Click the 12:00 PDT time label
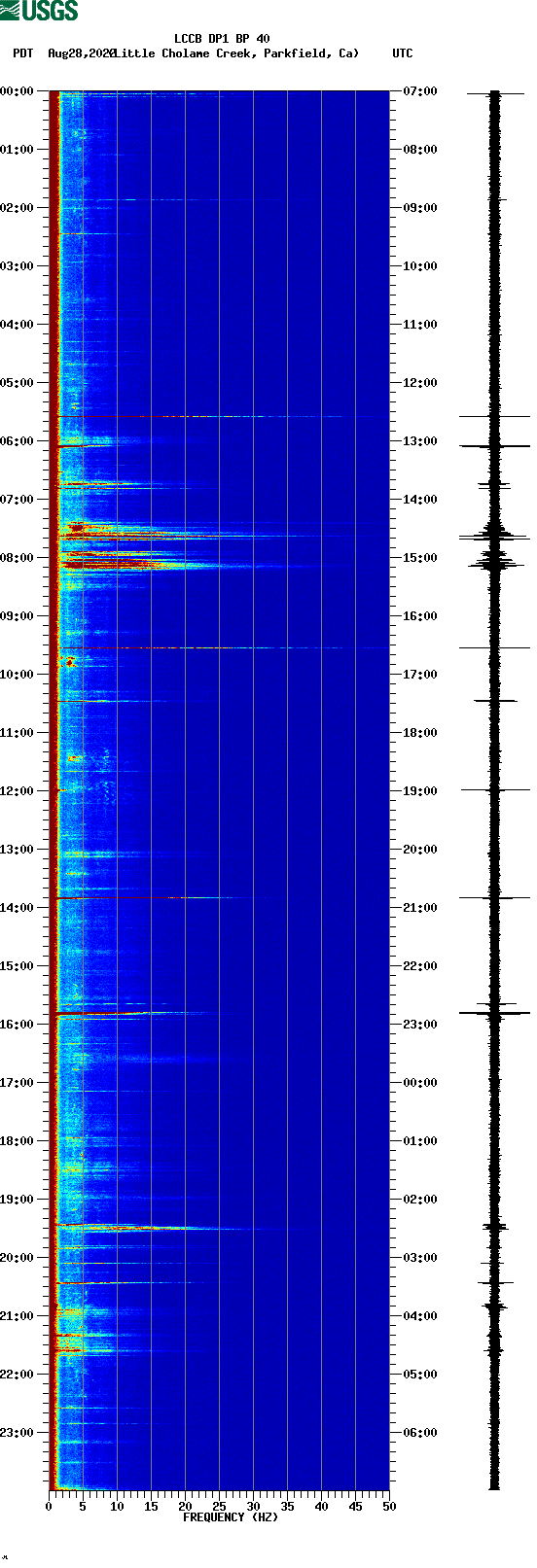This screenshot has width=537, height=1568. pos(18,791)
